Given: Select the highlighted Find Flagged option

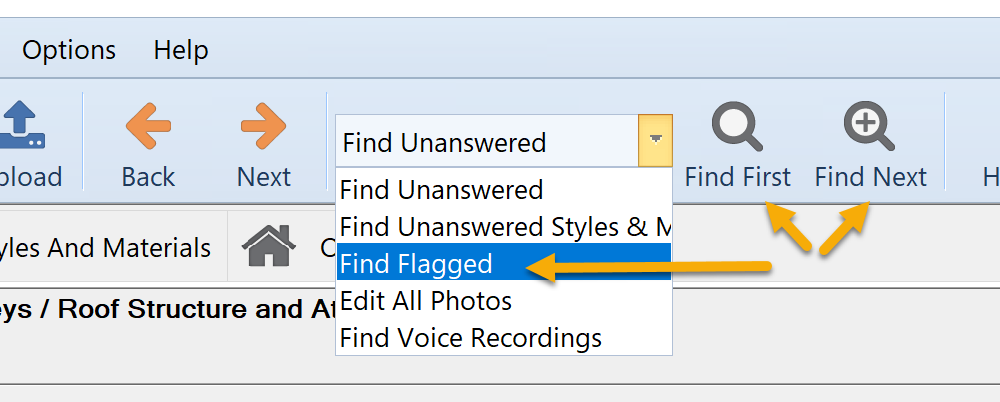Looking at the screenshot, I should [x=504, y=262].
